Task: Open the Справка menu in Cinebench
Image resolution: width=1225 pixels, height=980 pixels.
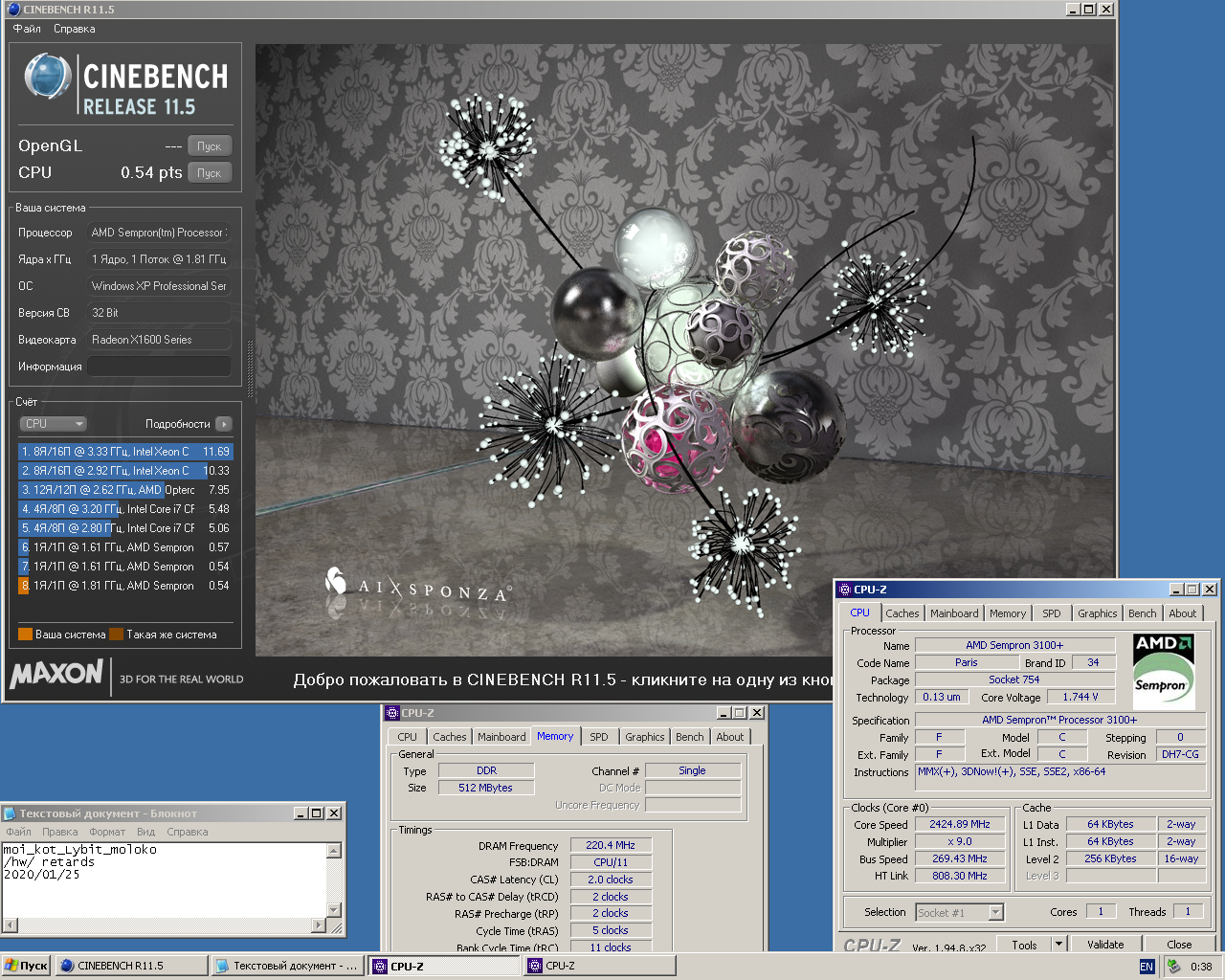Action: [x=75, y=29]
